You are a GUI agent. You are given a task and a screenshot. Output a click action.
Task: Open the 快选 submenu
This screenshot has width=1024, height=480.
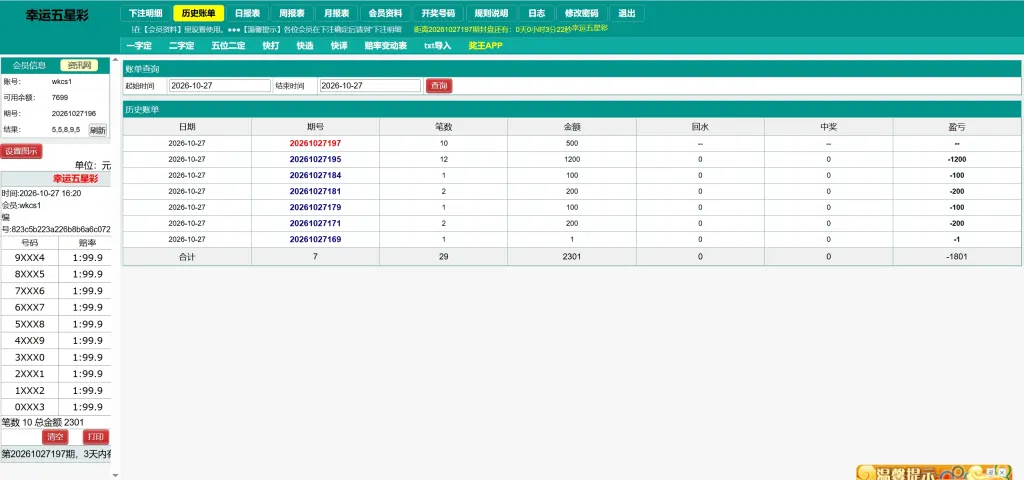pyautogui.click(x=305, y=46)
